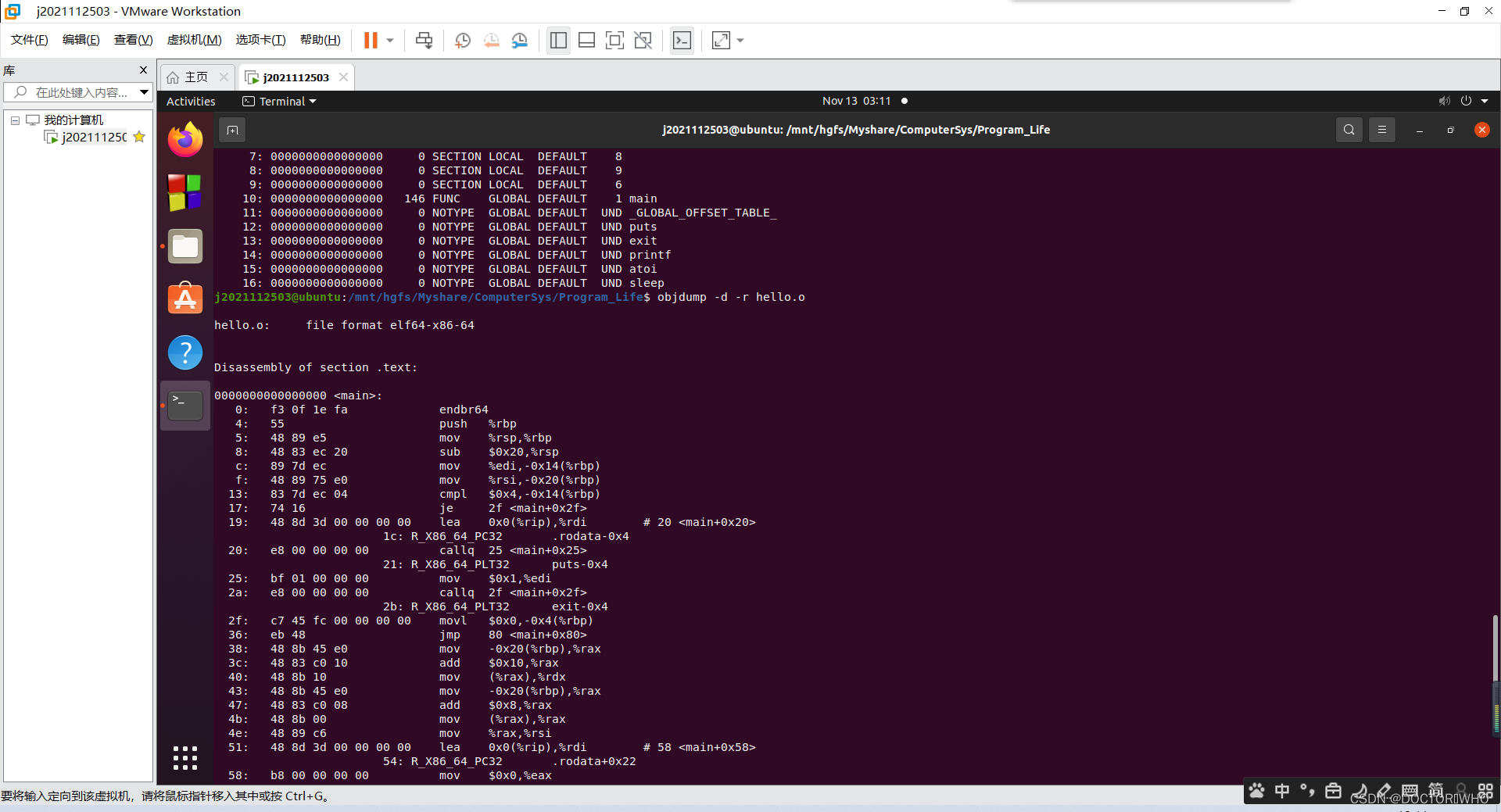Click the Baidu paw icon in the IME bar
Image resolution: width=1501 pixels, height=812 pixels.
tap(1256, 791)
